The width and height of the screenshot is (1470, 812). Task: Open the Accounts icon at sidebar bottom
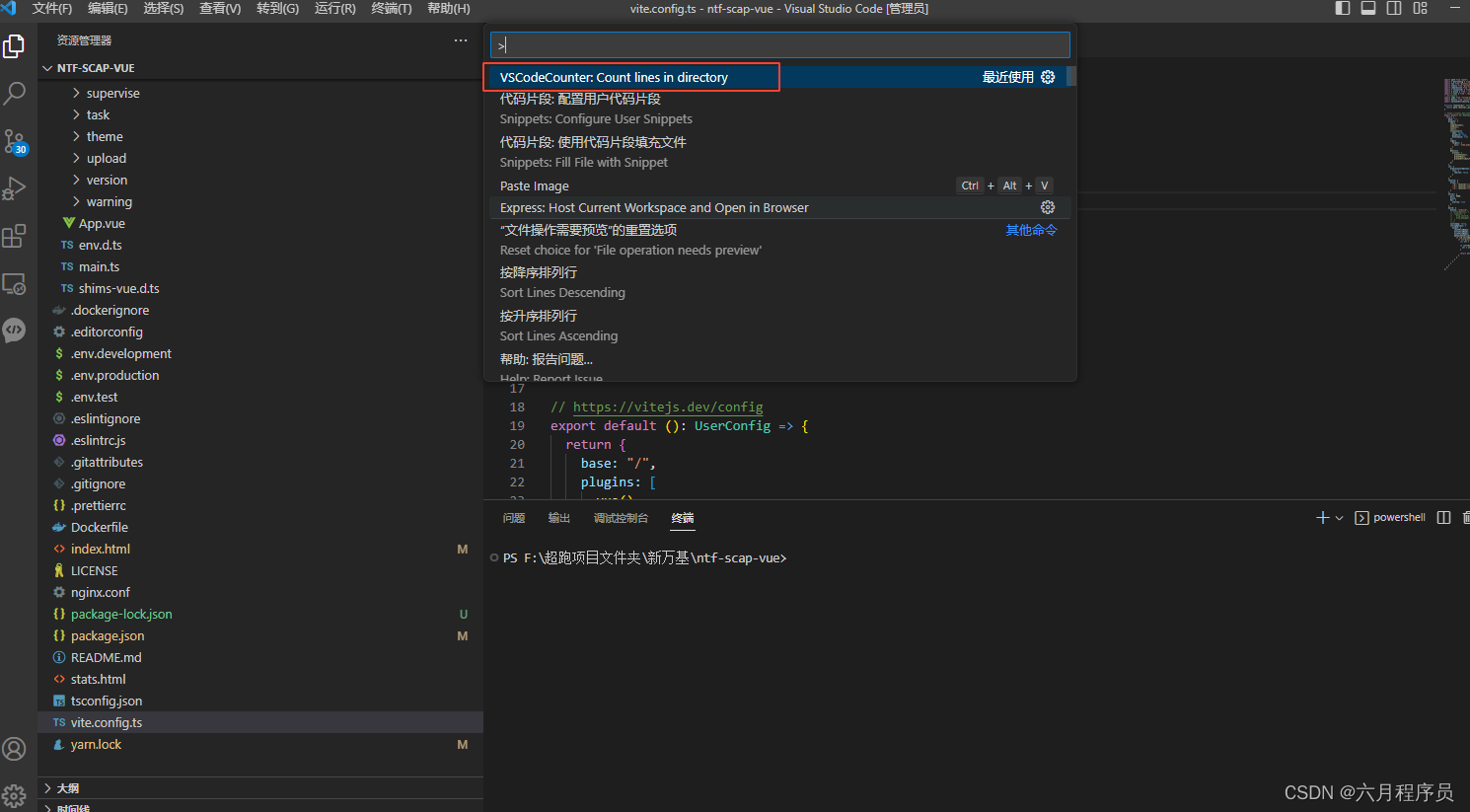[15, 749]
